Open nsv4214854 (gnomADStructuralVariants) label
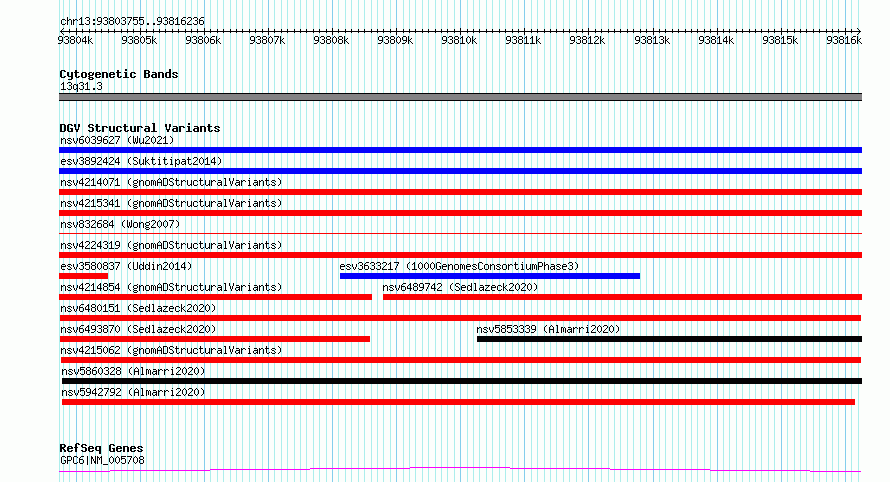 pos(171,287)
